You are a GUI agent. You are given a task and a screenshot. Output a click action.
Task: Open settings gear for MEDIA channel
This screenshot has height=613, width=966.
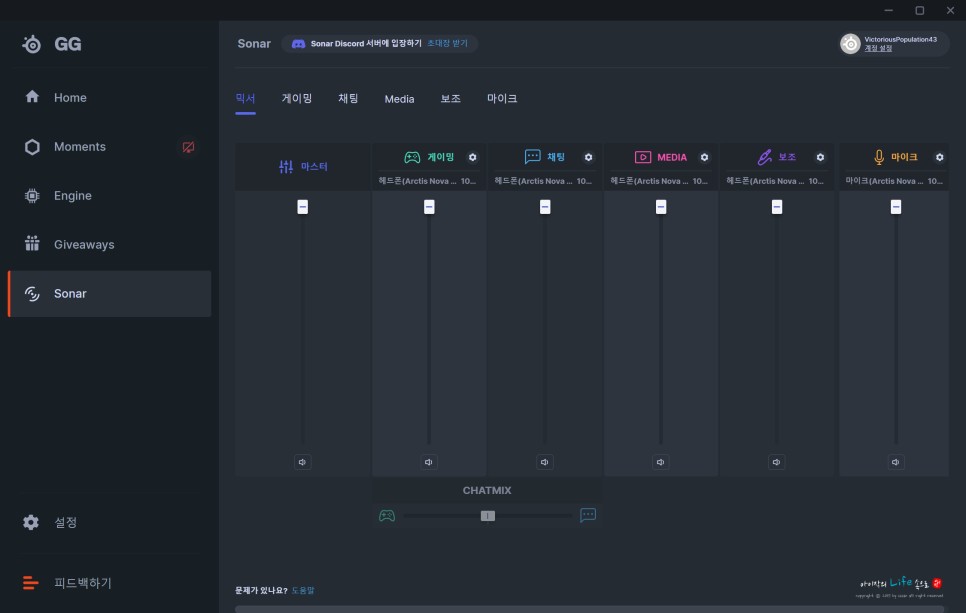705,157
